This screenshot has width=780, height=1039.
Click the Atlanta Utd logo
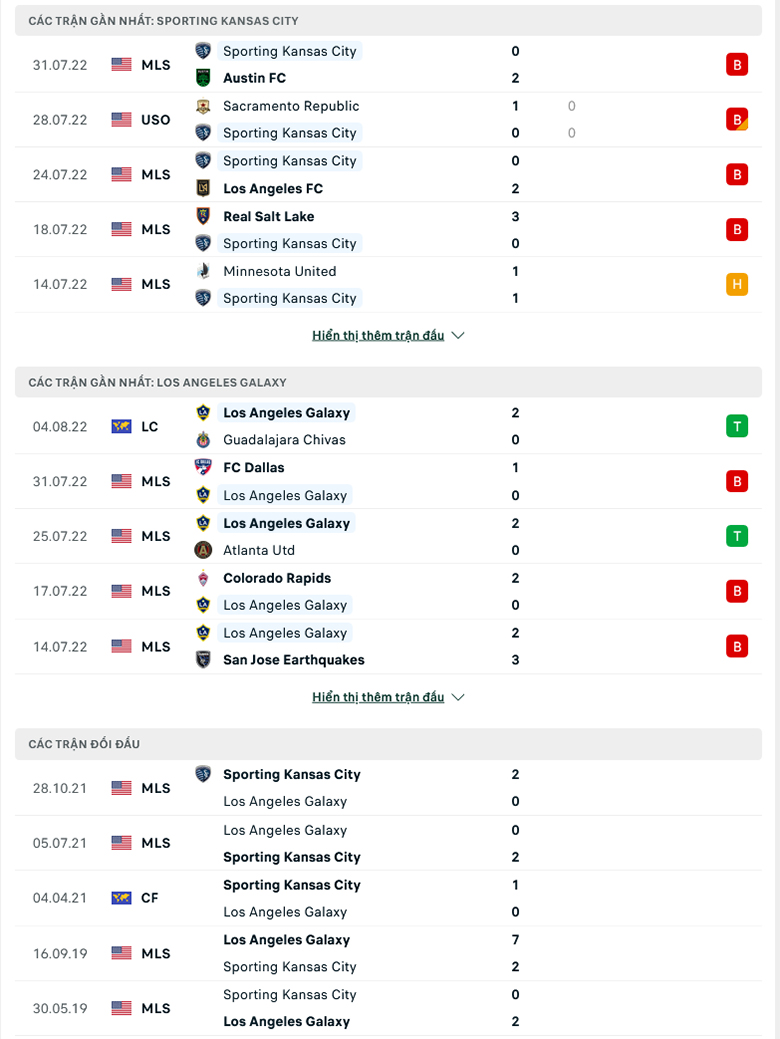[203, 550]
